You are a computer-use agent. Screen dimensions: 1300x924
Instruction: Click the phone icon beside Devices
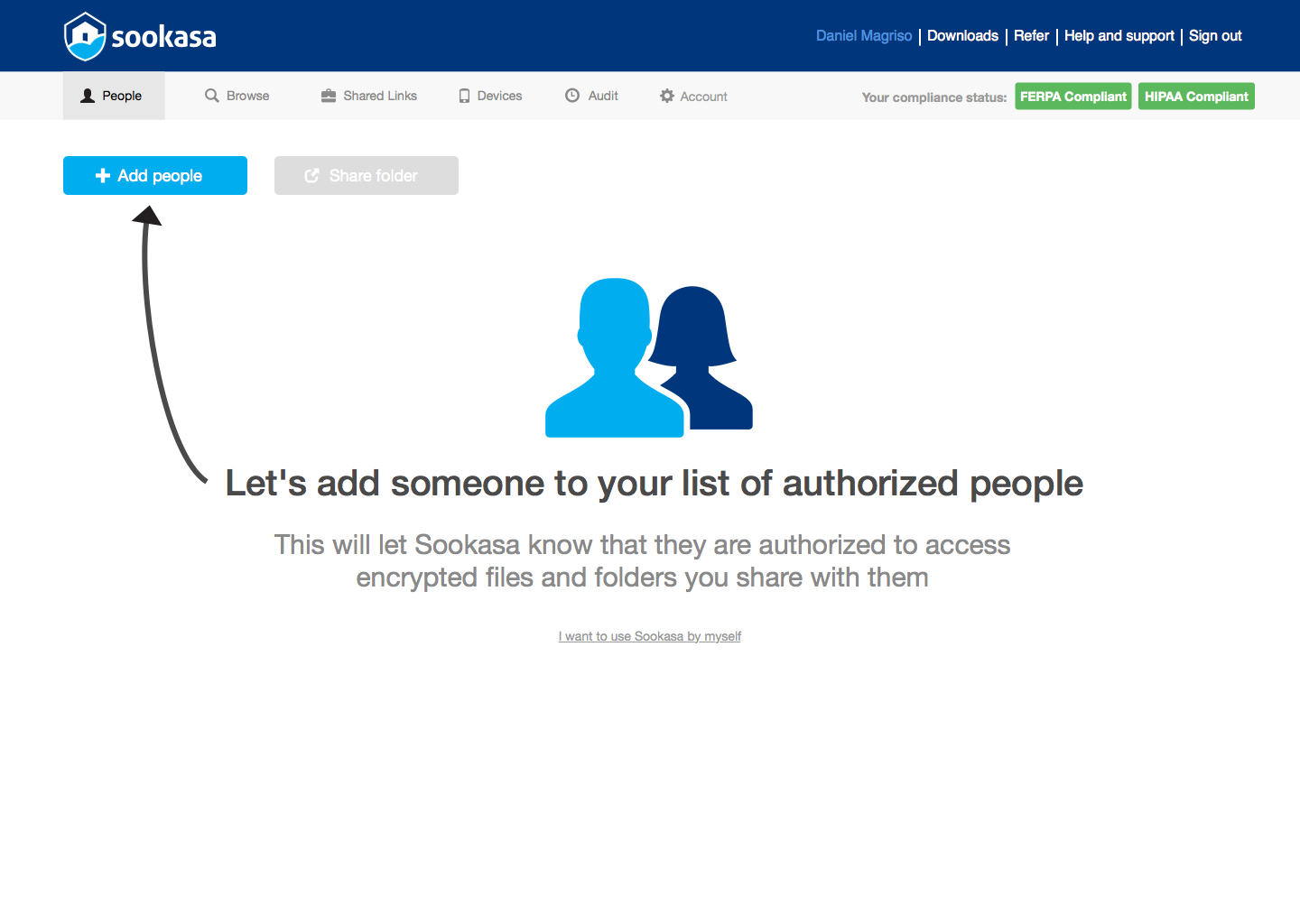click(464, 96)
